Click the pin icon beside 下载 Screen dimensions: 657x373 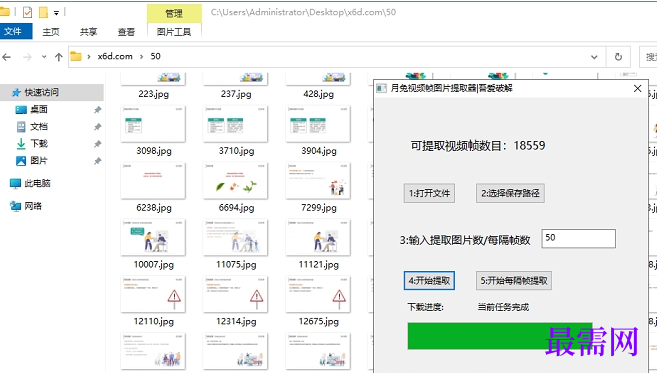[97, 144]
